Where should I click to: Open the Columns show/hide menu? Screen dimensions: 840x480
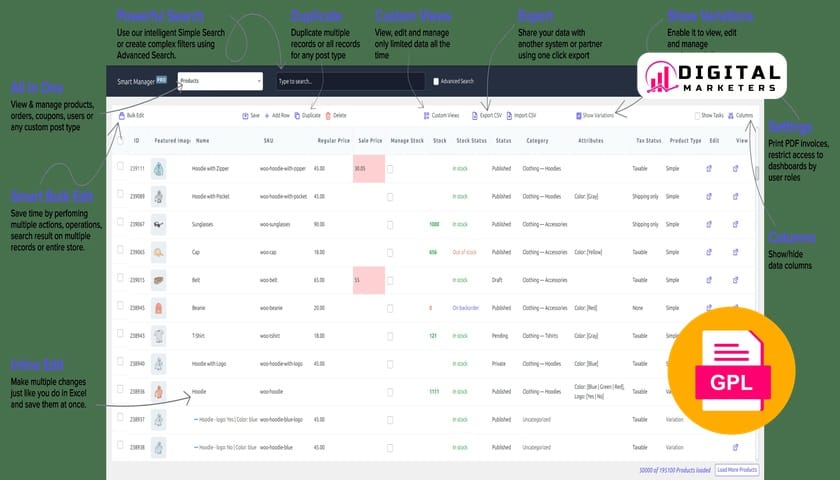(741, 116)
